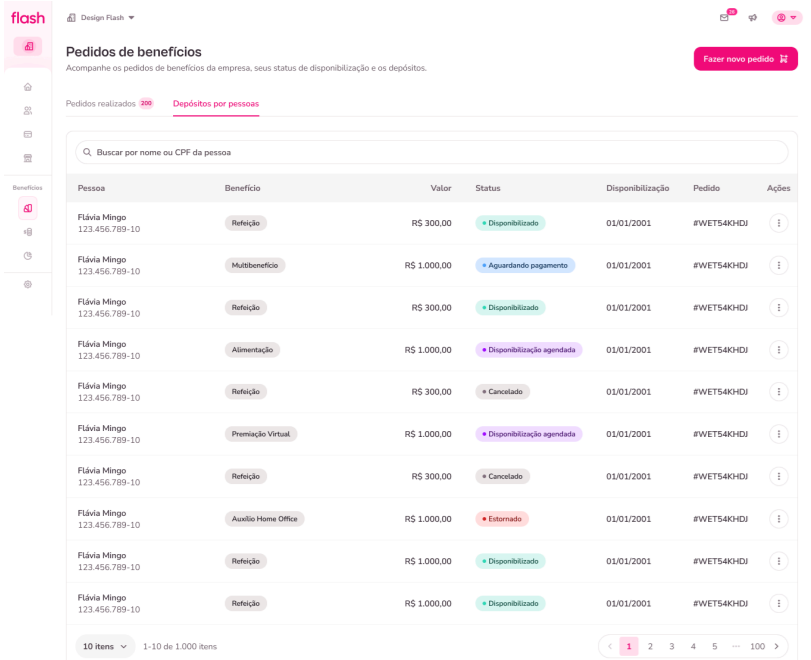Go to page 3 in pagination
Viewport: 811px width, 660px height.
click(x=672, y=647)
